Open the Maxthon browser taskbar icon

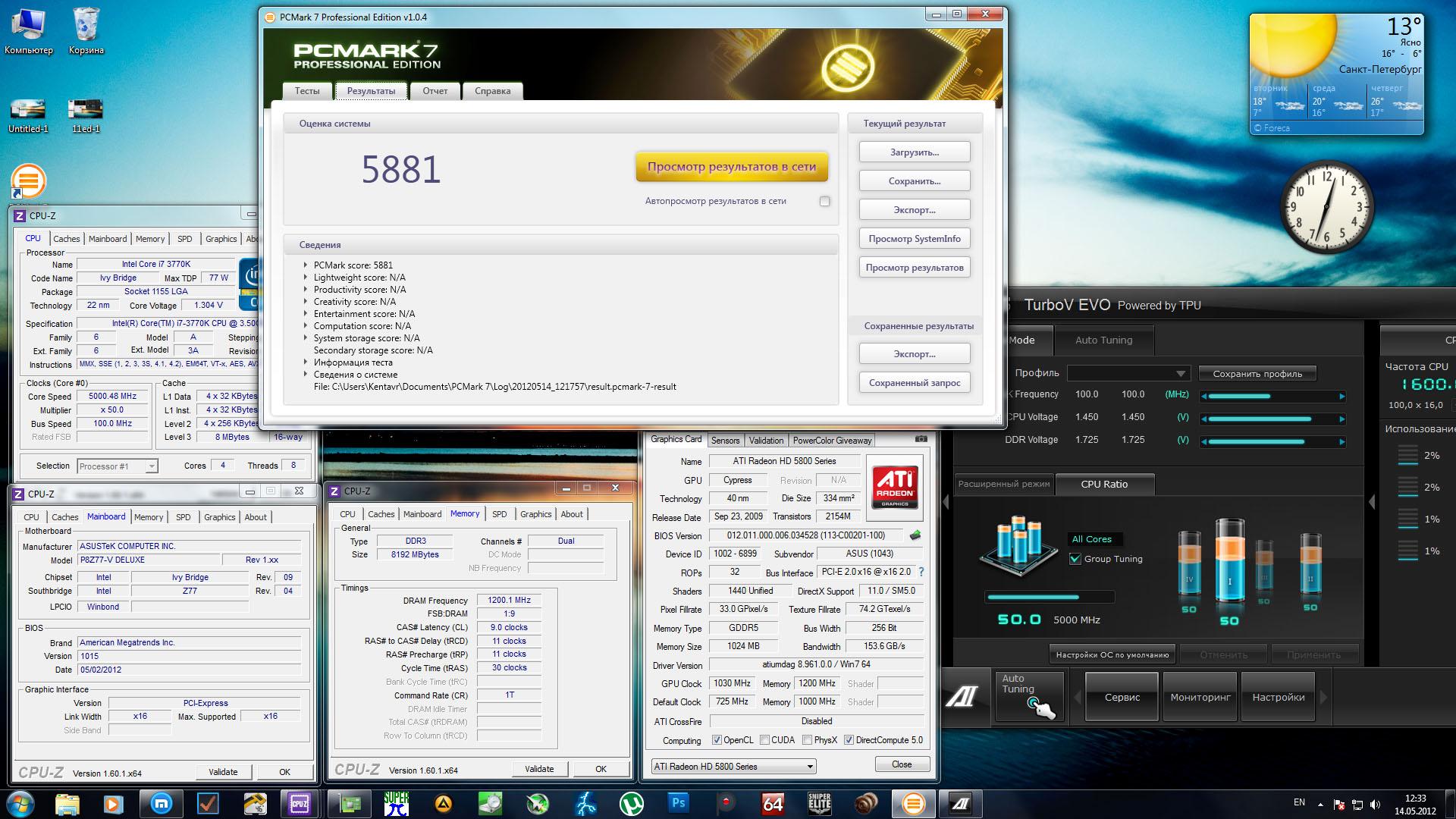(x=161, y=803)
